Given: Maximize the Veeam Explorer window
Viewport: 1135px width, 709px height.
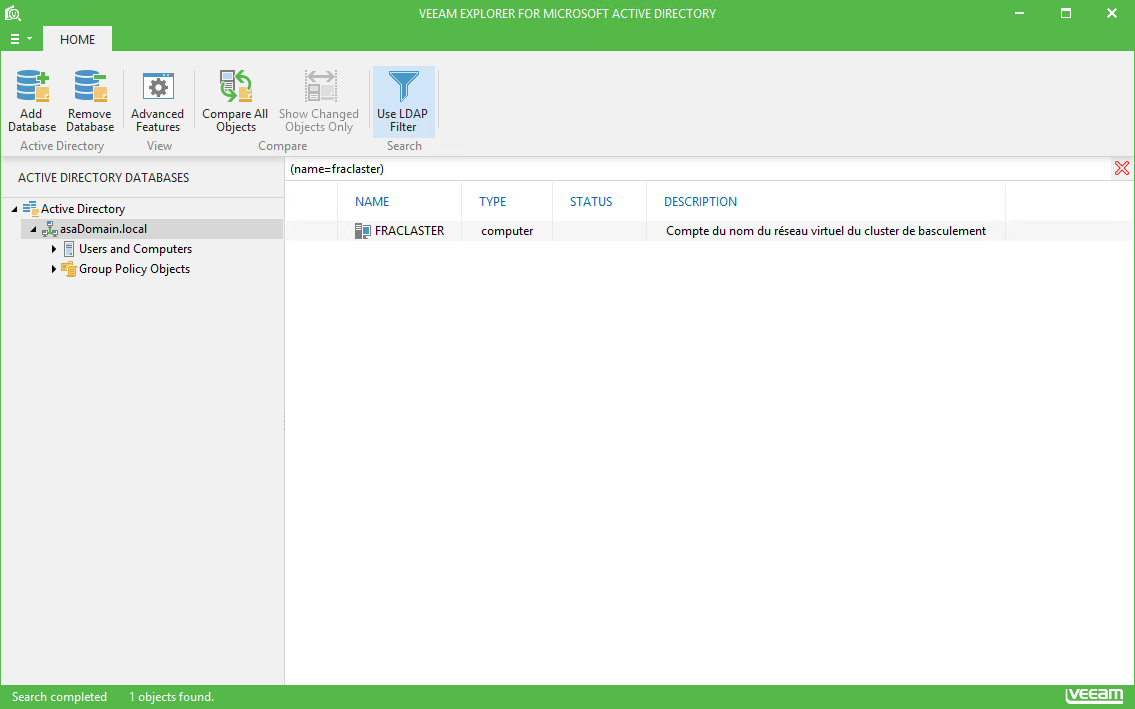Looking at the screenshot, I should coord(1066,13).
